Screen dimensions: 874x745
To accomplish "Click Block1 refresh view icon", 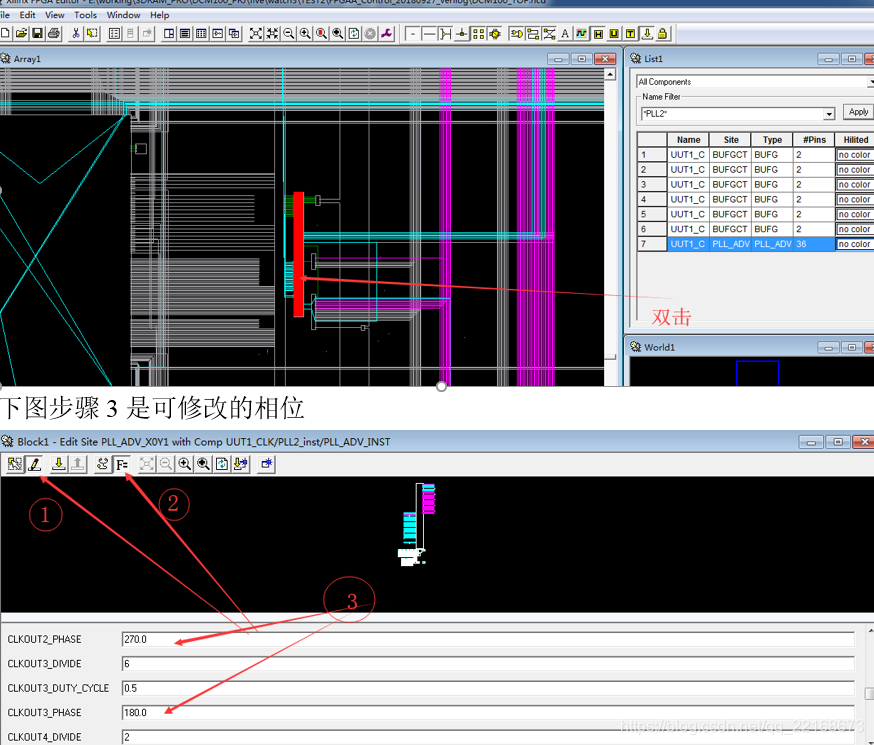I will point(222,464).
